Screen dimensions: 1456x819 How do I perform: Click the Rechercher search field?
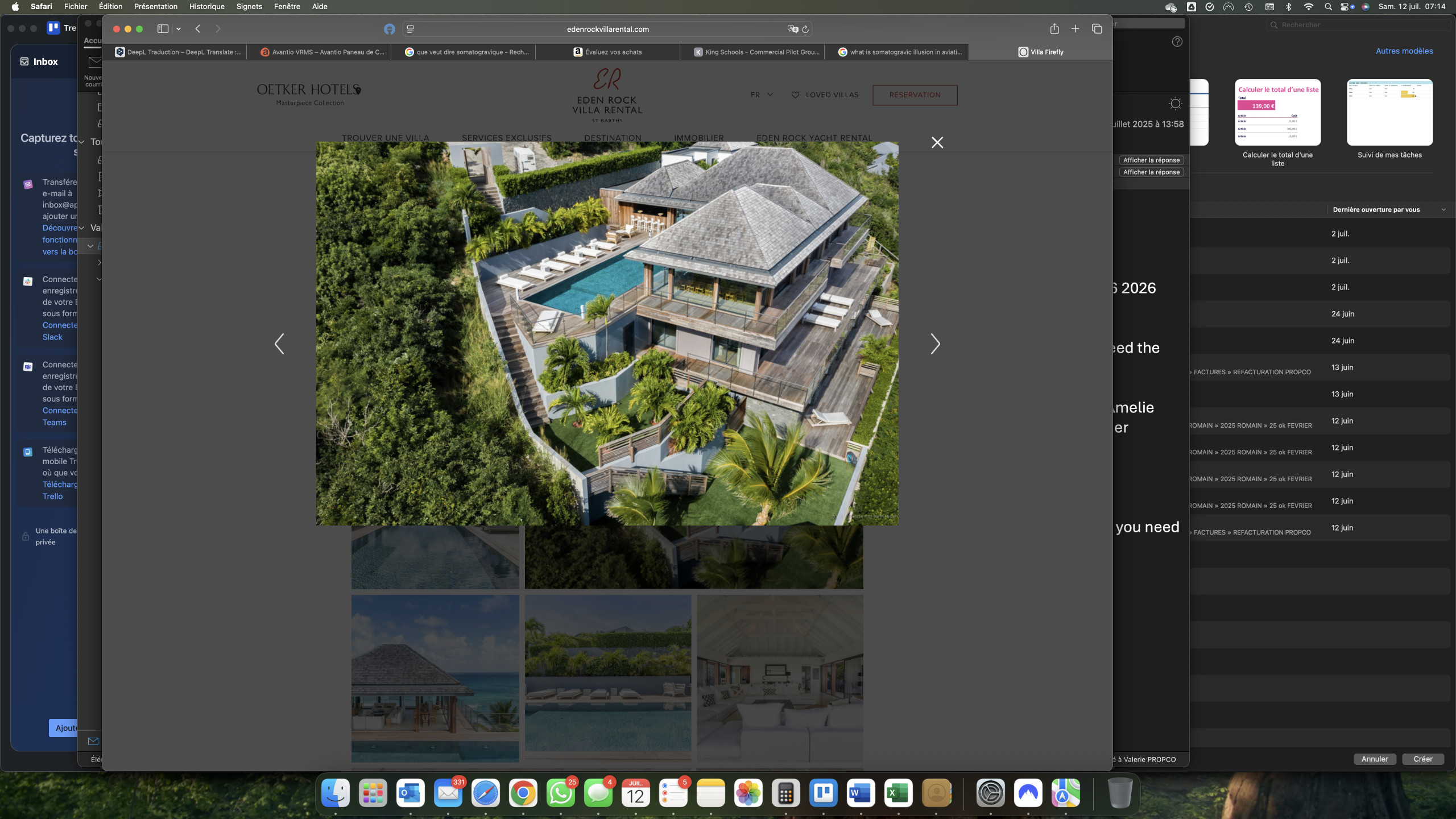pos(1358,25)
